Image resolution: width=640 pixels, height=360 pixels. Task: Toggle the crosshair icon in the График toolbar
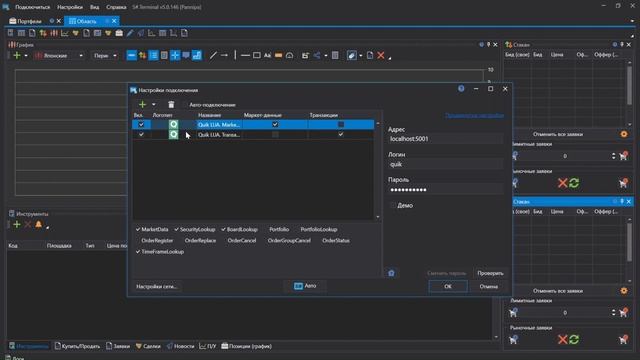(x=175, y=55)
